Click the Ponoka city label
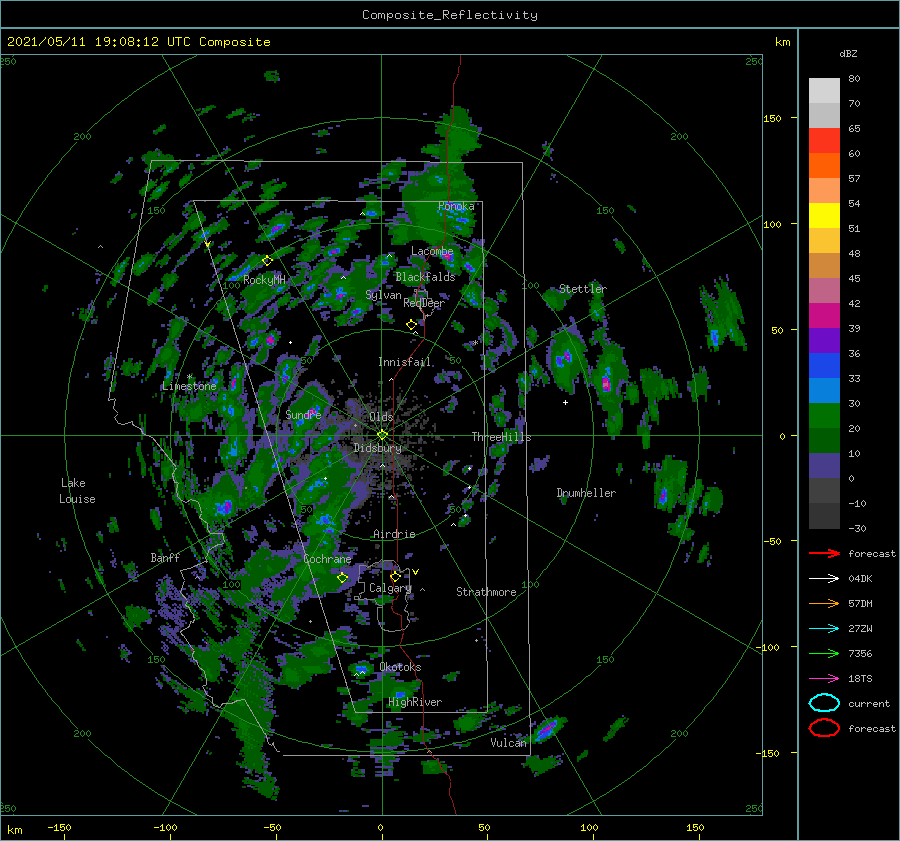 456,206
